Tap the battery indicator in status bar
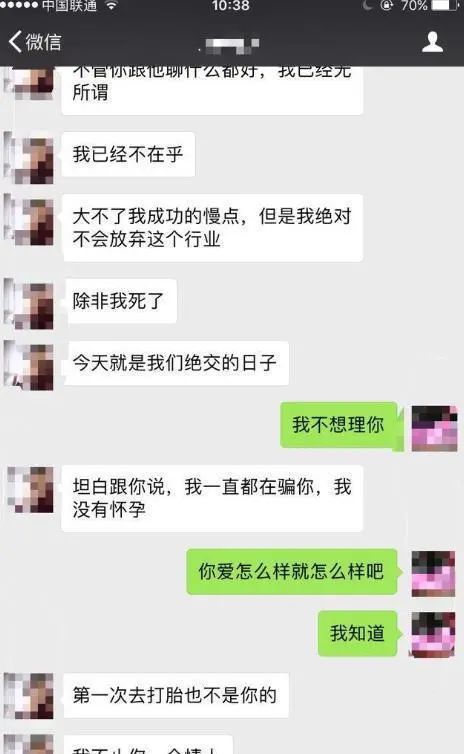 pyautogui.click(x=446, y=6)
